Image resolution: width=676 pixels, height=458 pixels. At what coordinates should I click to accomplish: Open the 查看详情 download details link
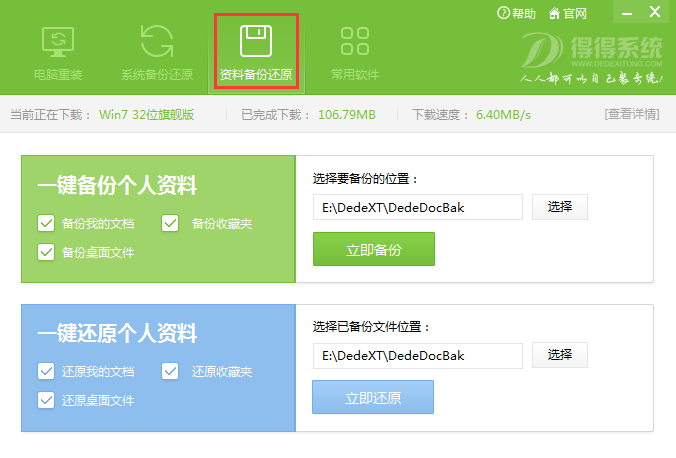point(632,114)
